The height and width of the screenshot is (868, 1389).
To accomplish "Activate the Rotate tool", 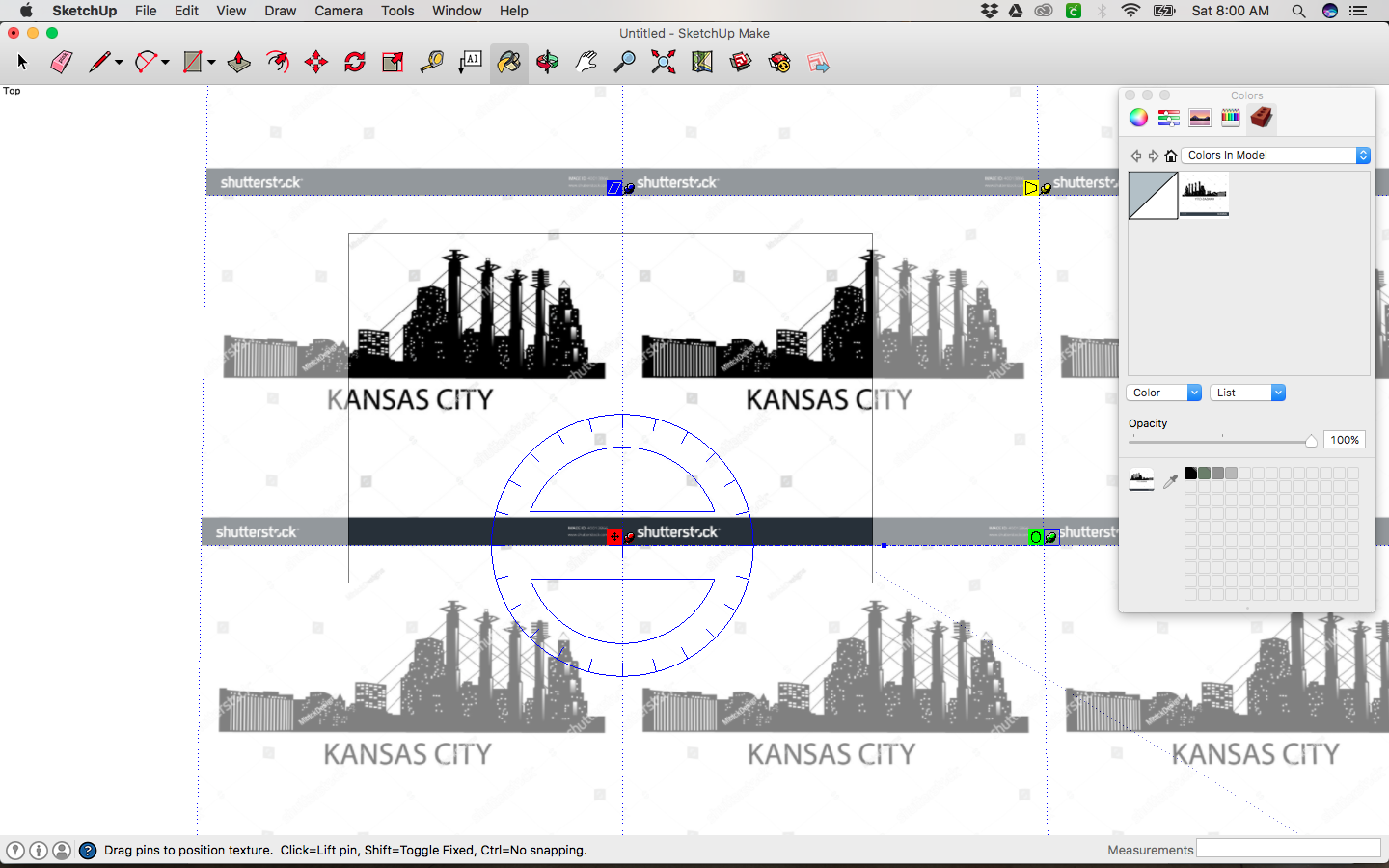I will coord(355,63).
